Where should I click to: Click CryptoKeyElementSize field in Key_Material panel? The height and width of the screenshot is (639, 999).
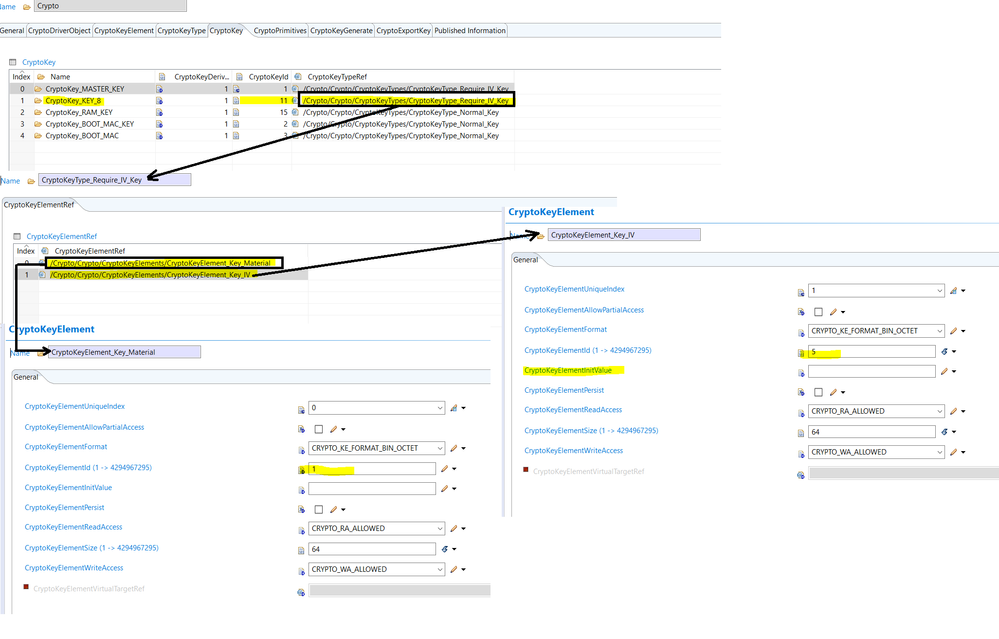[372, 549]
